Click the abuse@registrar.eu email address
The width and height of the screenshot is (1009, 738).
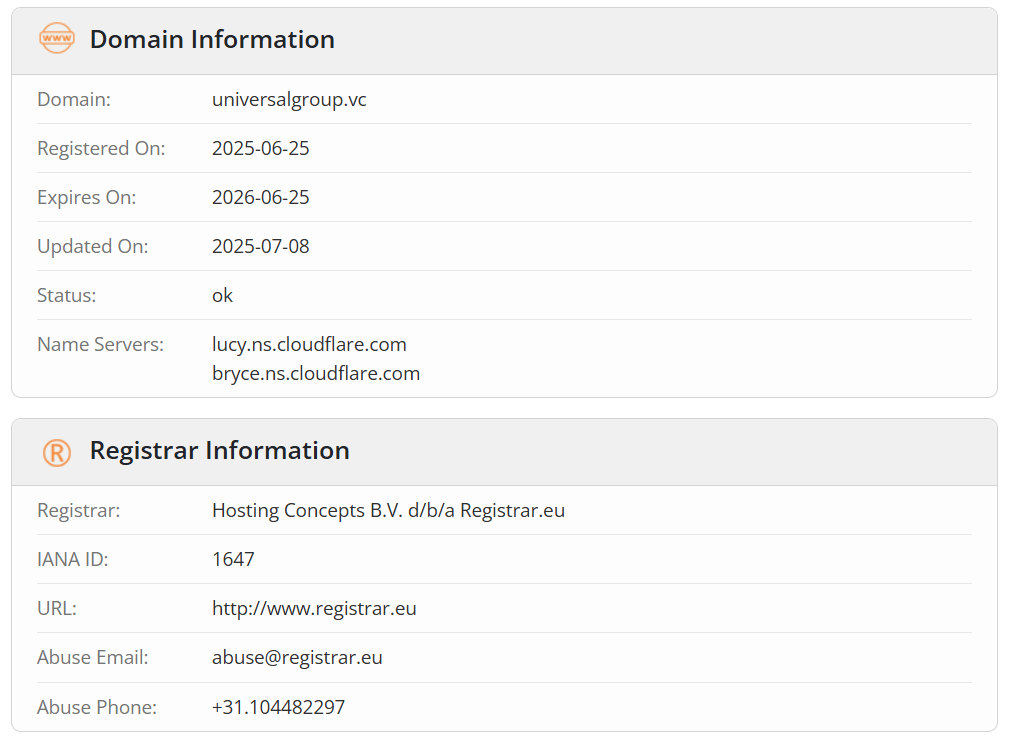(297, 658)
